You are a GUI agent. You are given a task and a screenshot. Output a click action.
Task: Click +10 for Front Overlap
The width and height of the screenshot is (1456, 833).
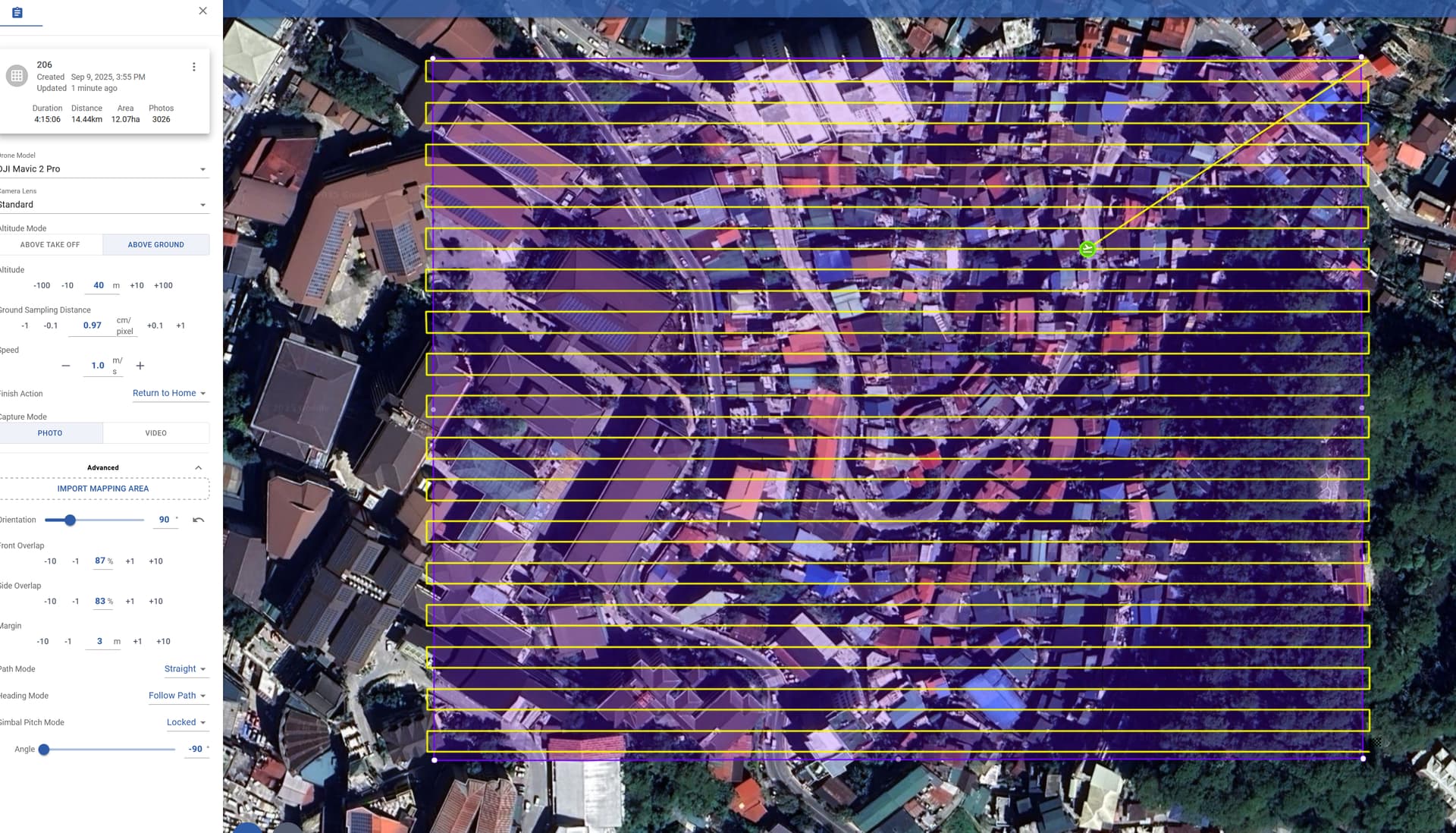(155, 561)
